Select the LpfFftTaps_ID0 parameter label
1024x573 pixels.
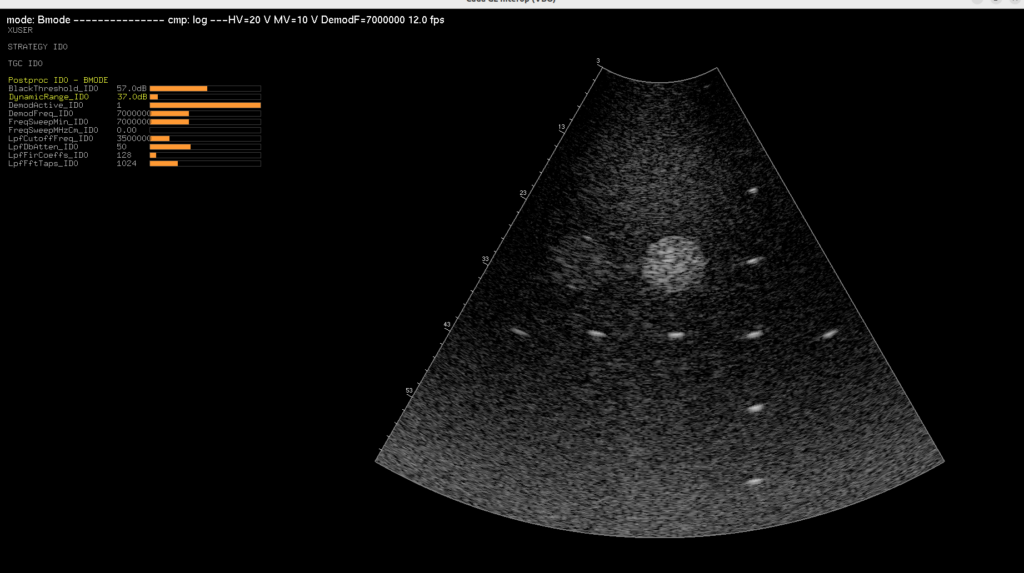pos(43,163)
